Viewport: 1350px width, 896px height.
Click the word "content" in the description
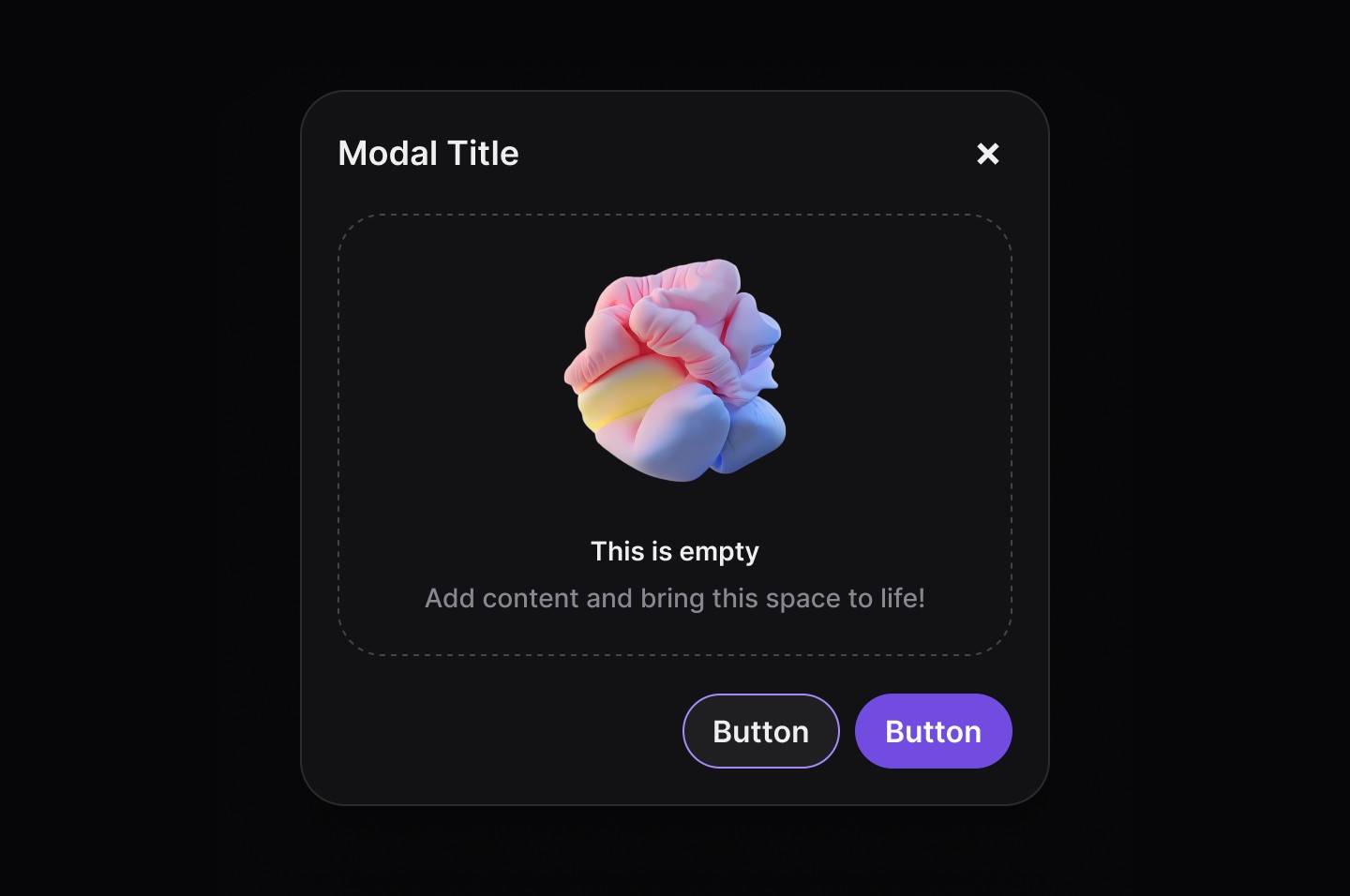point(531,598)
